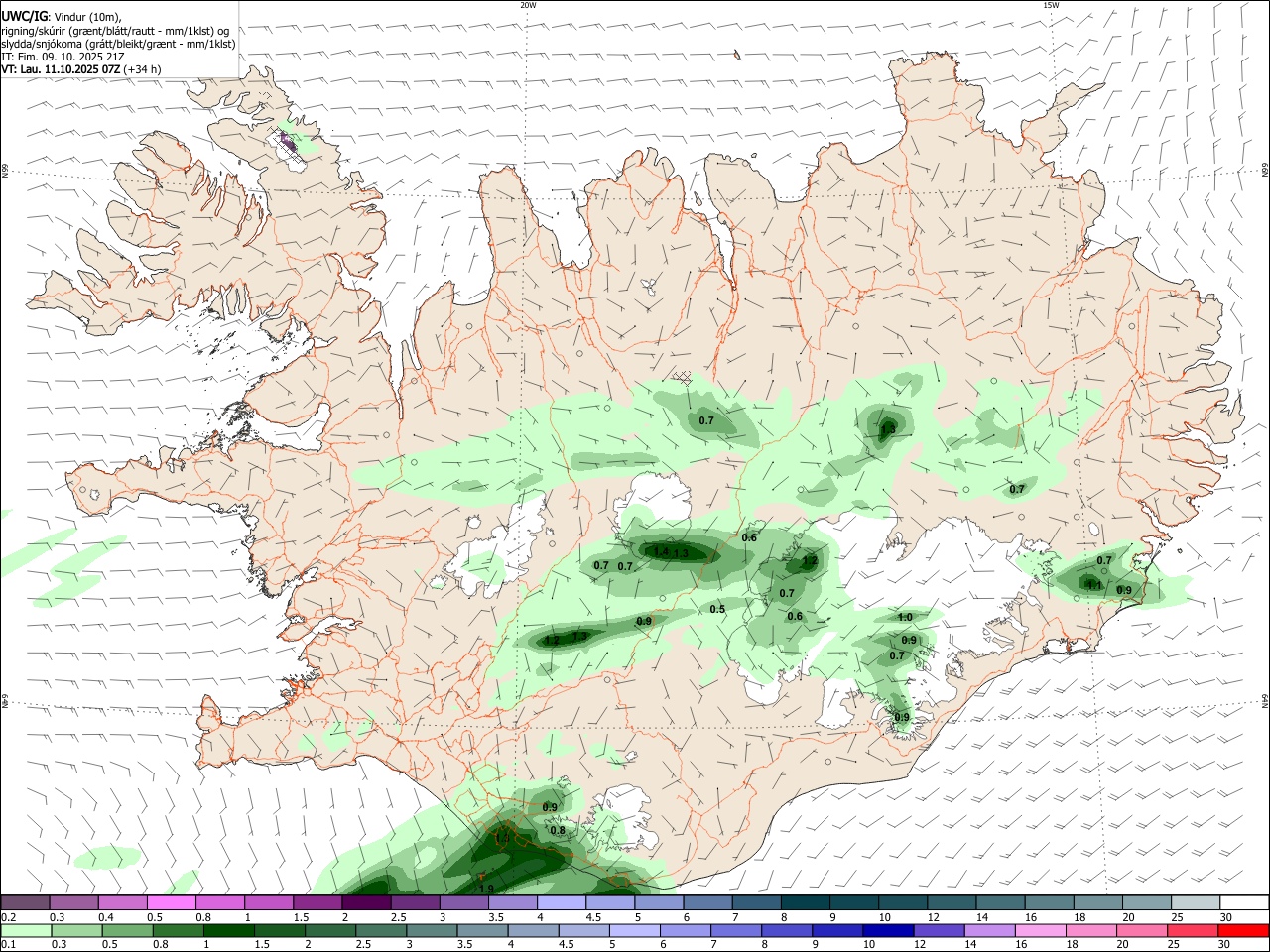Select lower-scale violet swatch between 14 and 16
This screenshot has width=1270, height=952.
coord(989,930)
